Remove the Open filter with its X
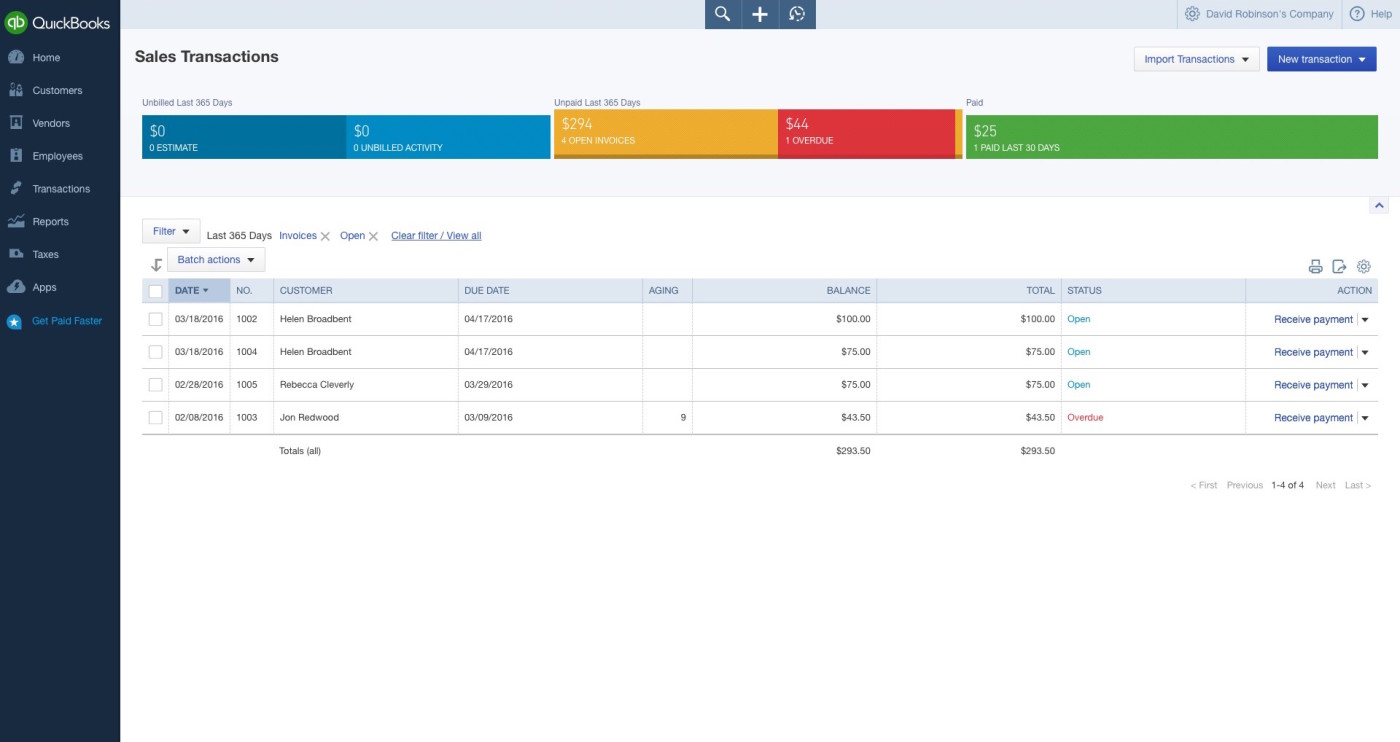The height and width of the screenshot is (742, 1400). (x=373, y=237)
